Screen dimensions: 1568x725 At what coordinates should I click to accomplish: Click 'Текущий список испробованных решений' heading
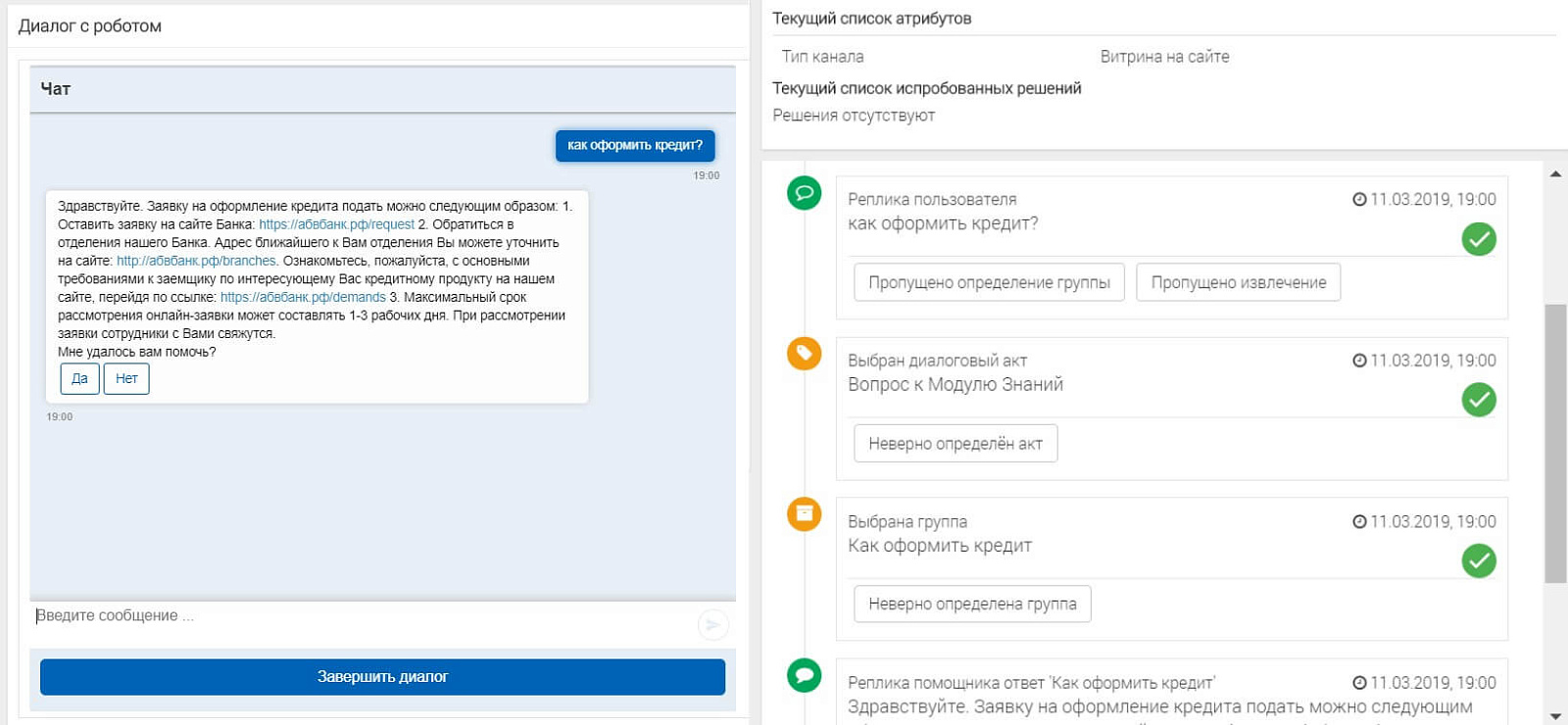click(927, 88)
